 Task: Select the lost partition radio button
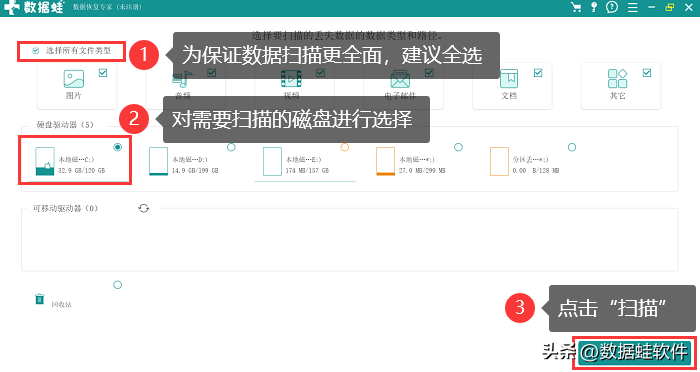click(572, 147)
